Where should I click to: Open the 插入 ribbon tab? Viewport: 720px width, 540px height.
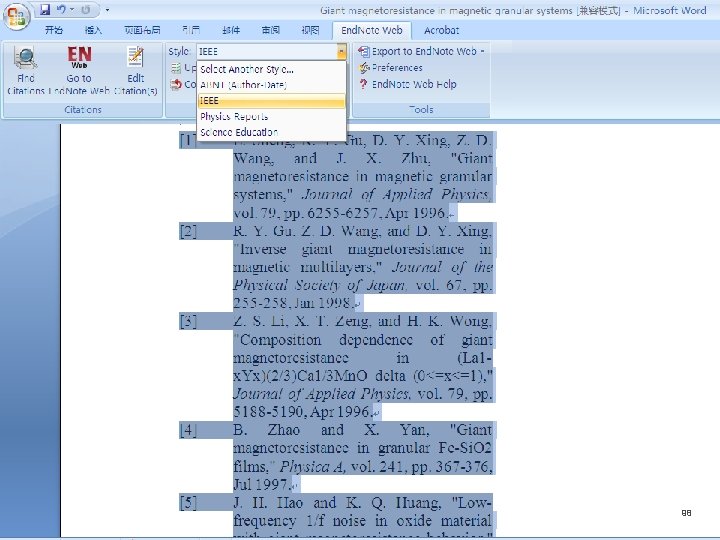93,30
